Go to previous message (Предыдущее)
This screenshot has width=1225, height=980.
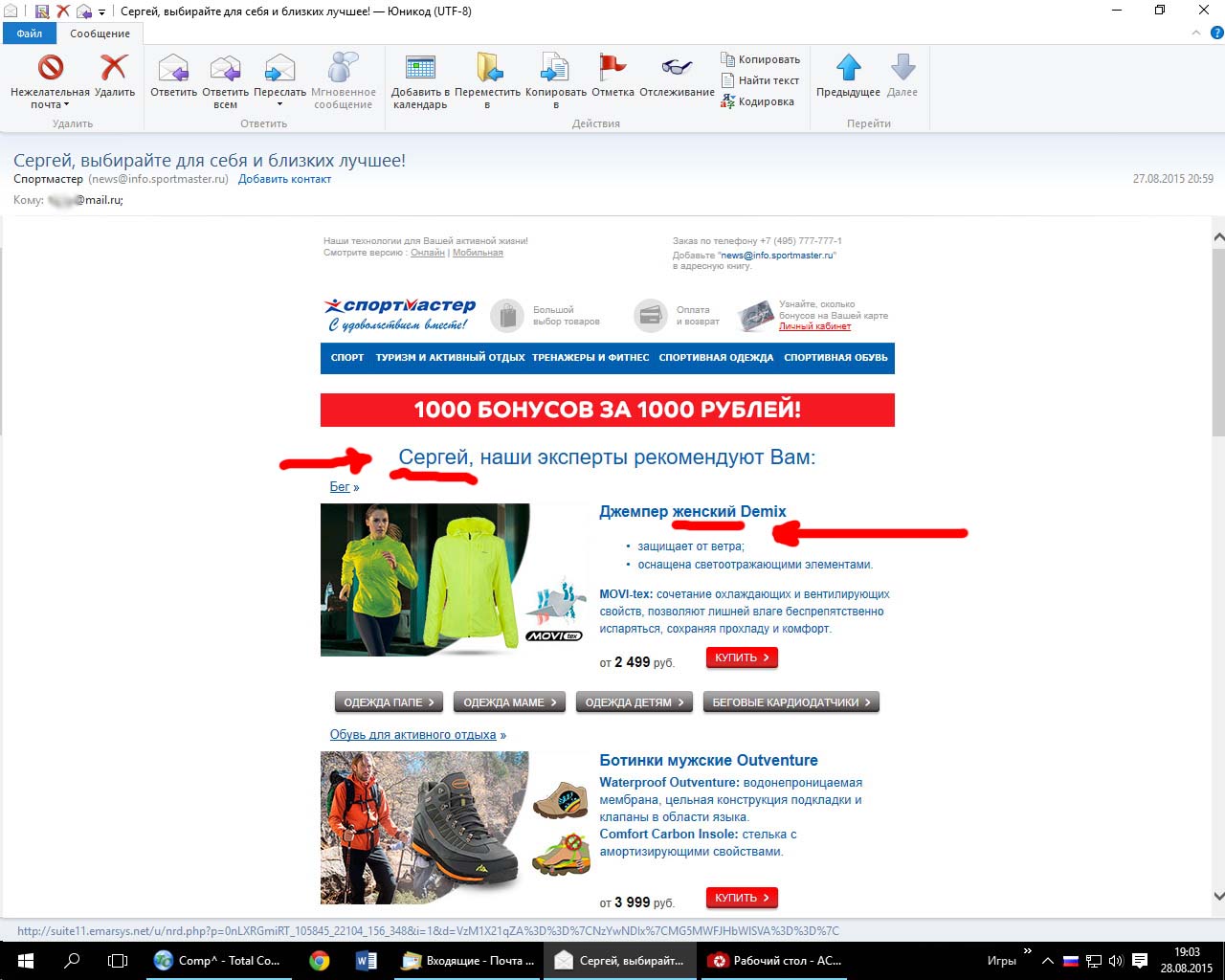[x=848, y=77]
